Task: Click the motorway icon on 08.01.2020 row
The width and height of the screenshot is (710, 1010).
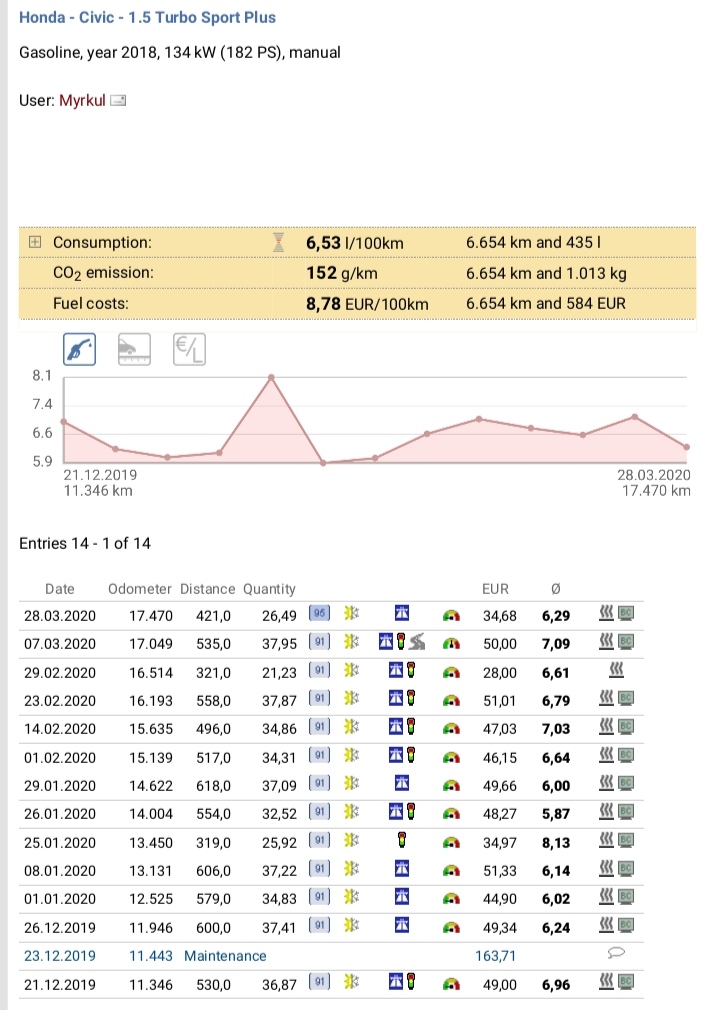Action: click(402, 869)
